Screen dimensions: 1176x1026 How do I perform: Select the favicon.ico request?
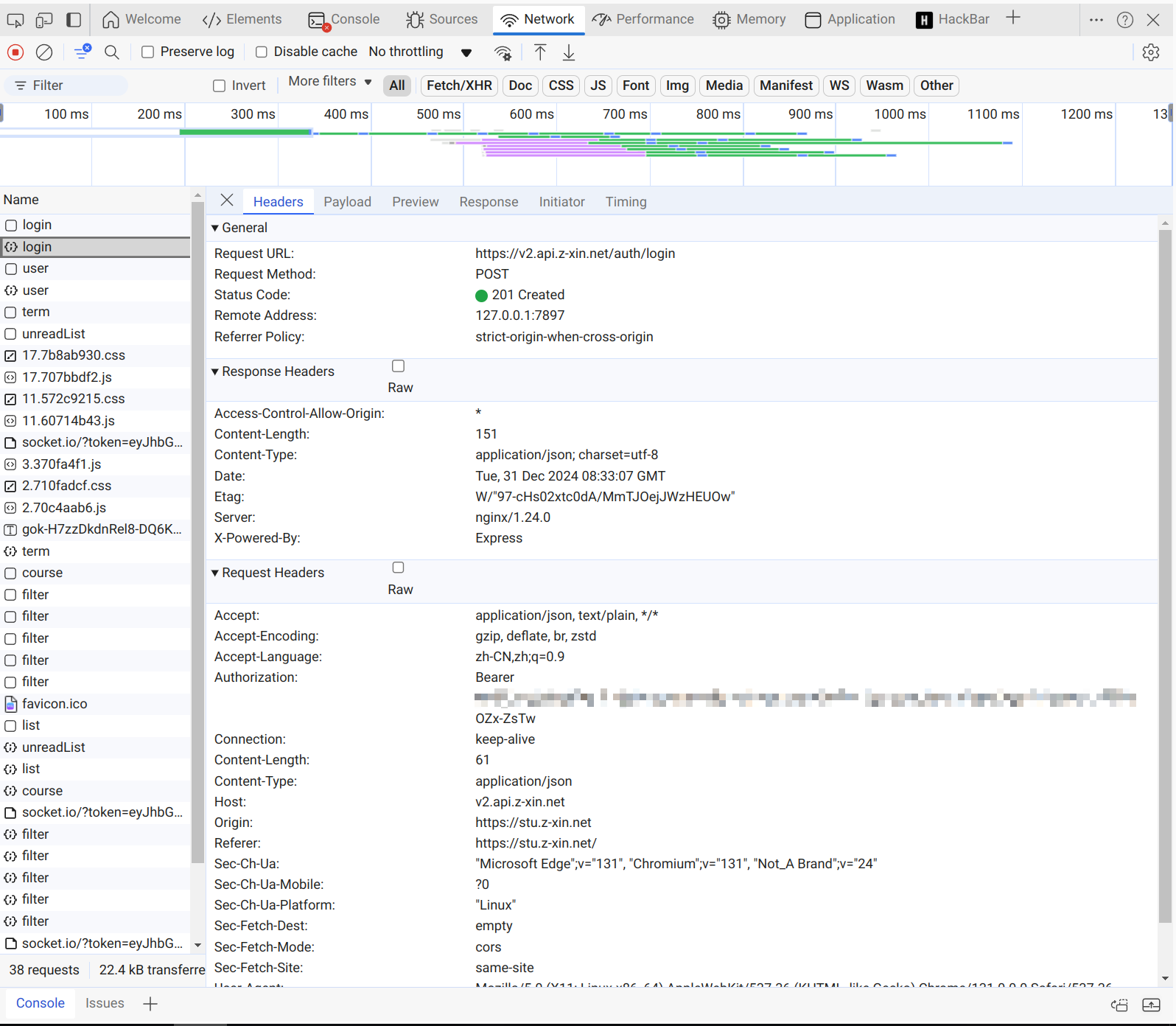[95, 704]
